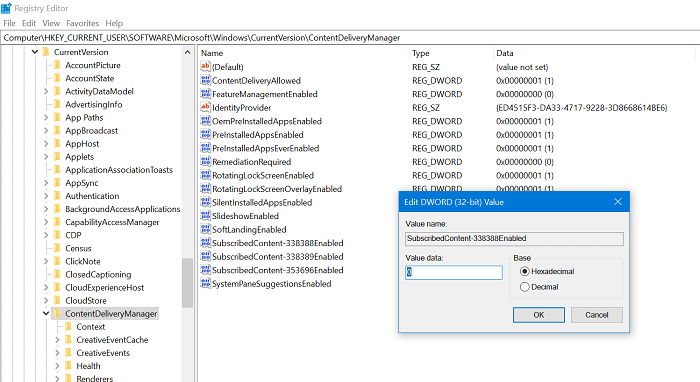Image resolution: width=700 pixels, height=382 pixels.
Task: Select the ApplicationAssociationToasts key
Action: click(119, 170)
